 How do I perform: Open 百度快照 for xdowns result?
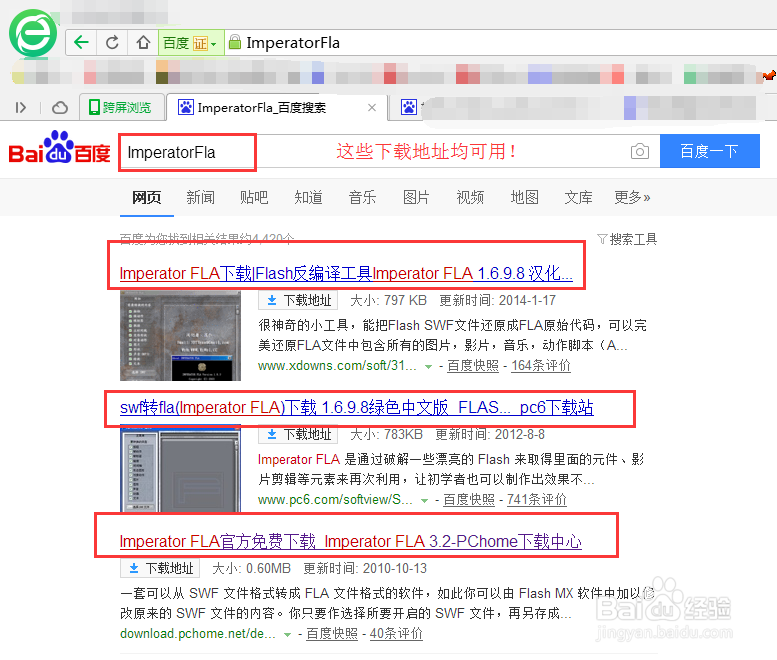(x=473, y=366)
